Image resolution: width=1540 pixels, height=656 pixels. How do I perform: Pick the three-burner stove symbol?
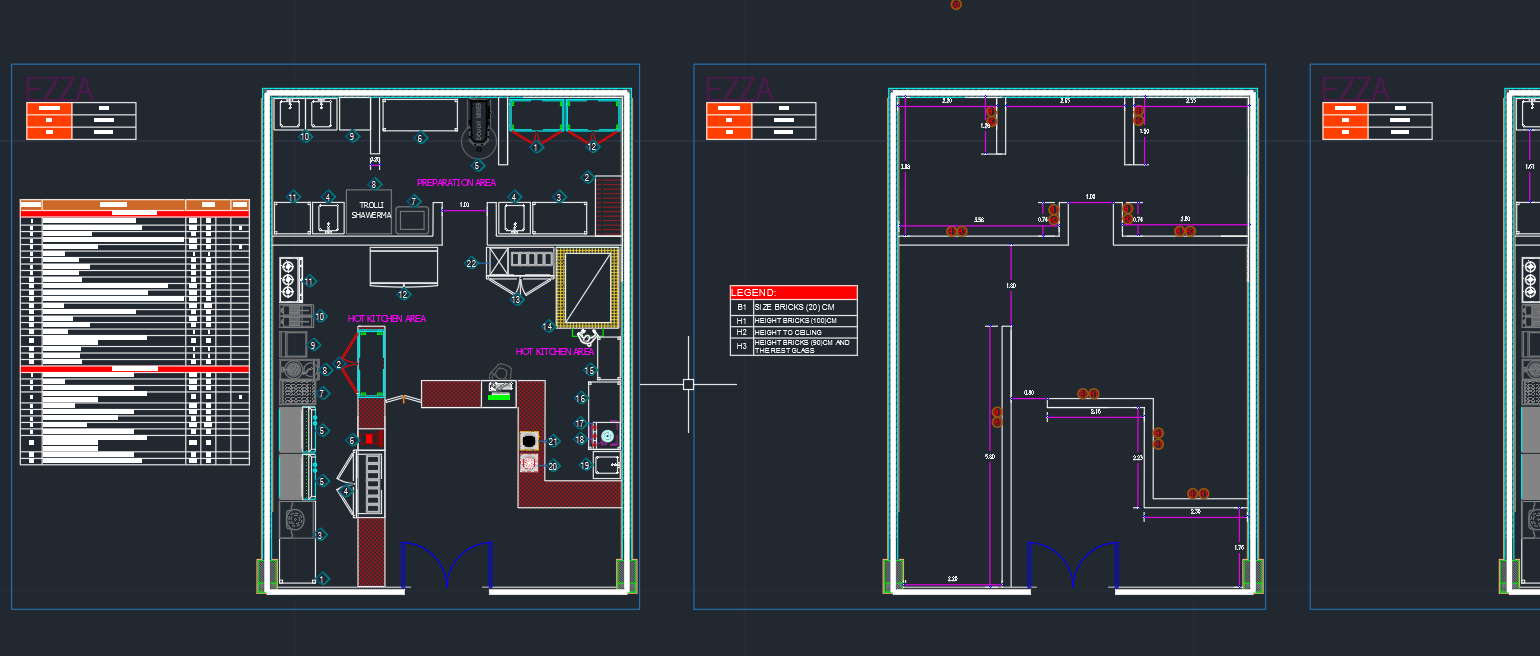tap(290, 279)
